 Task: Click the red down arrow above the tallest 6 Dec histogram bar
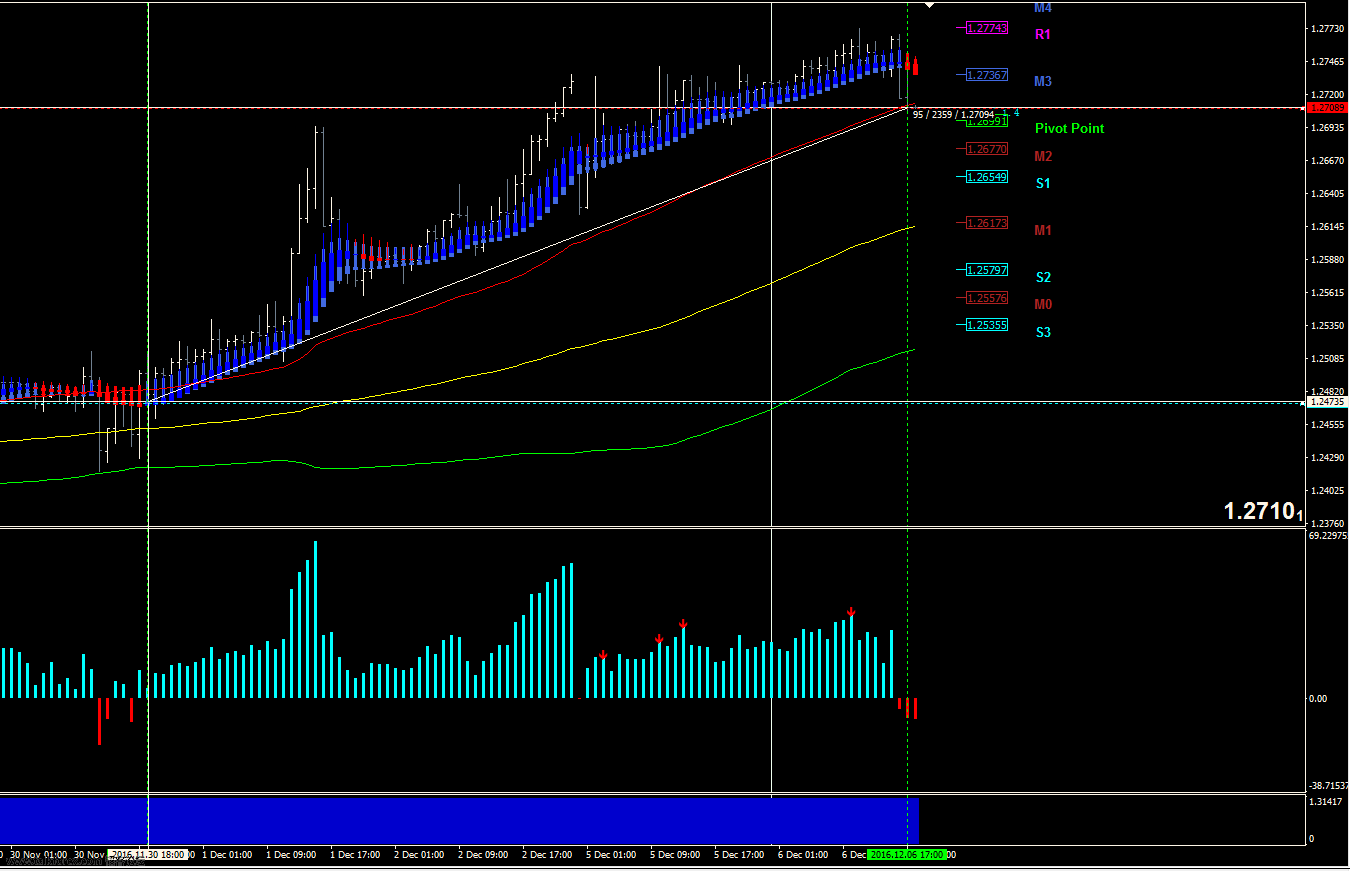click(851, 612)
